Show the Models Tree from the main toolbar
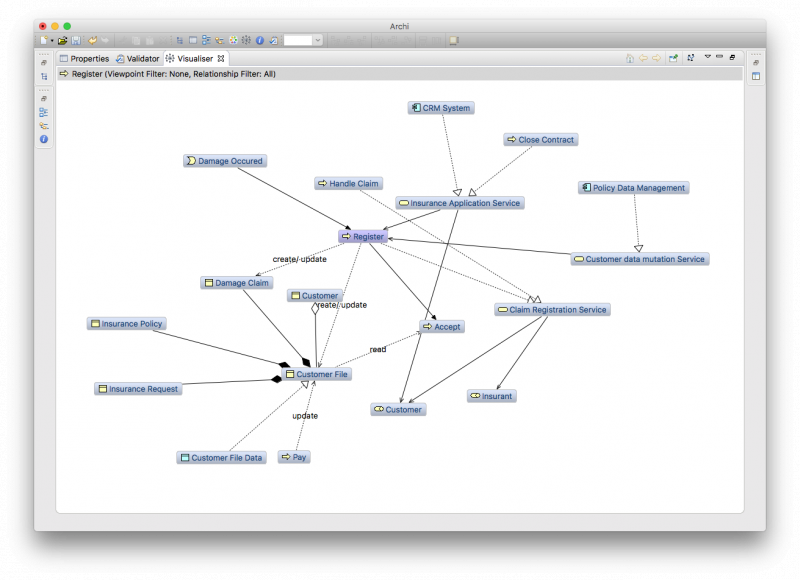Image resolution: width=800 pixels, height=580 pixels. (x=180, y=40)
